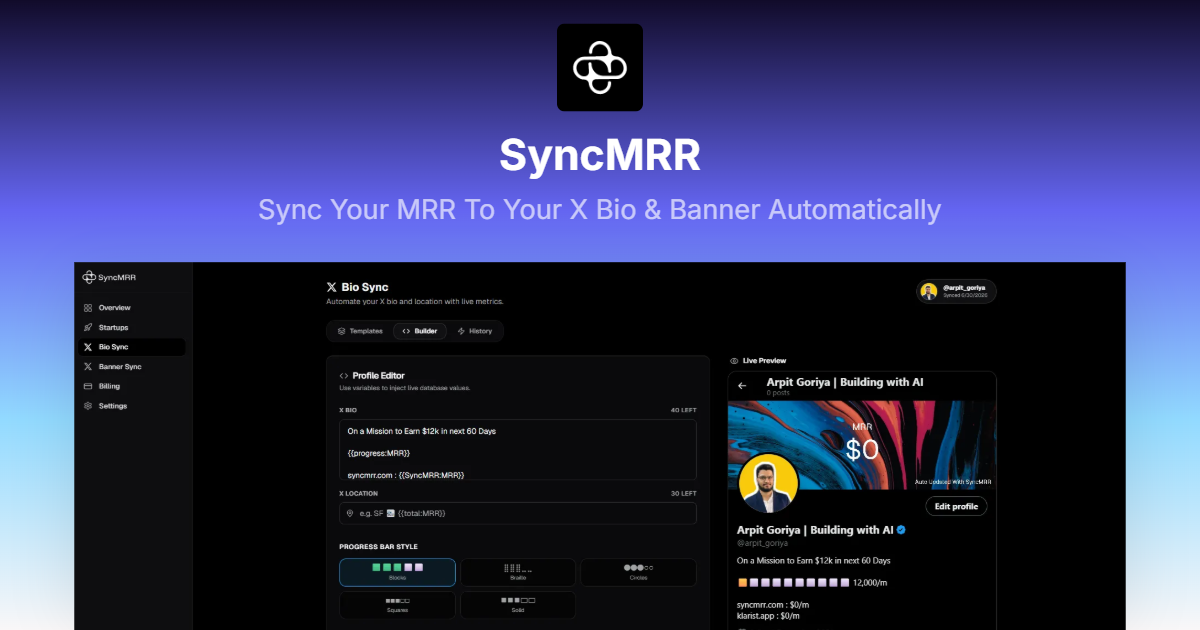Click the Startups rocket icon
Image resolution: width=1200 pixels, height=630 pixels.
pos(88,327)
